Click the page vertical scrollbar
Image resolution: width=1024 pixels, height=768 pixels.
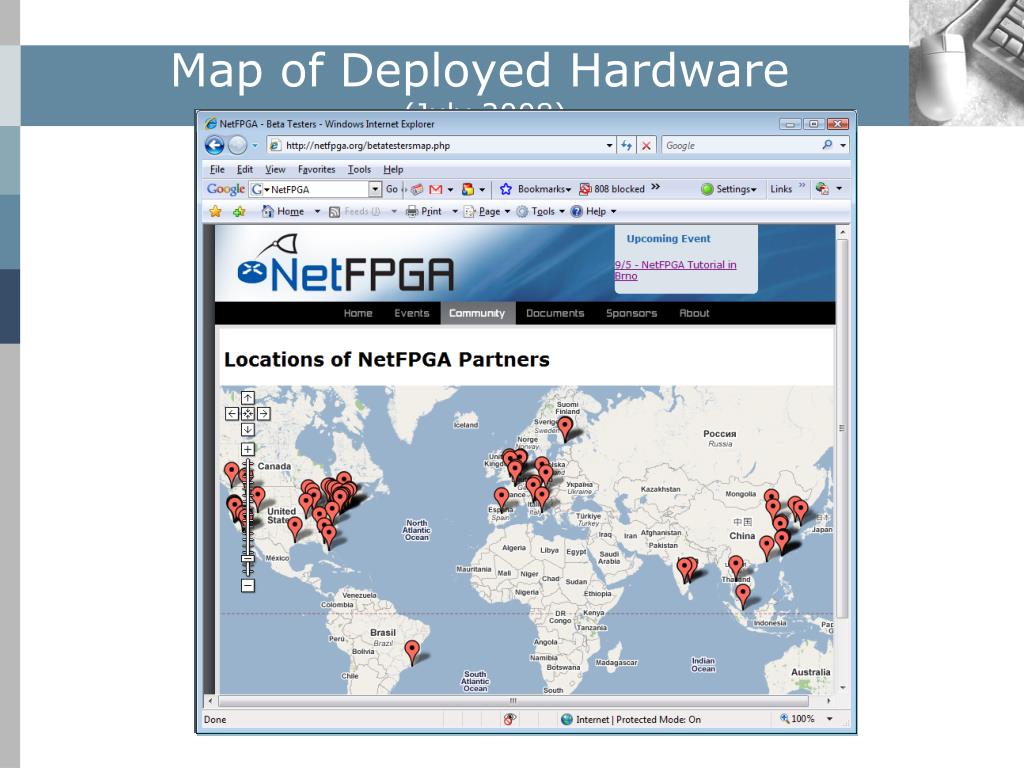(842, 428)
